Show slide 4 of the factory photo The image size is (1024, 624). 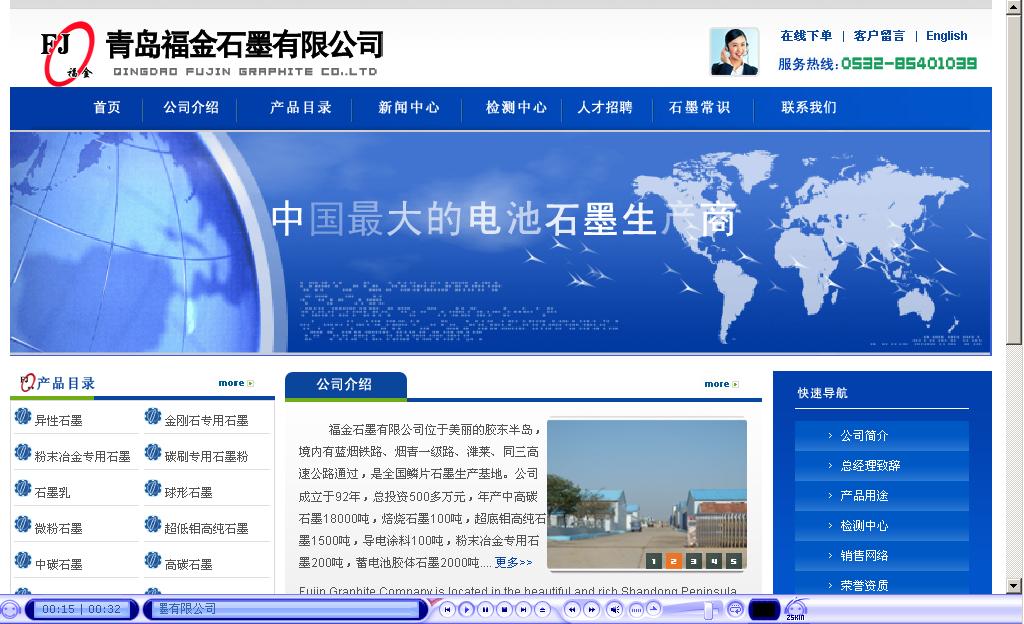pyautogui.click(x=714, y=561)
